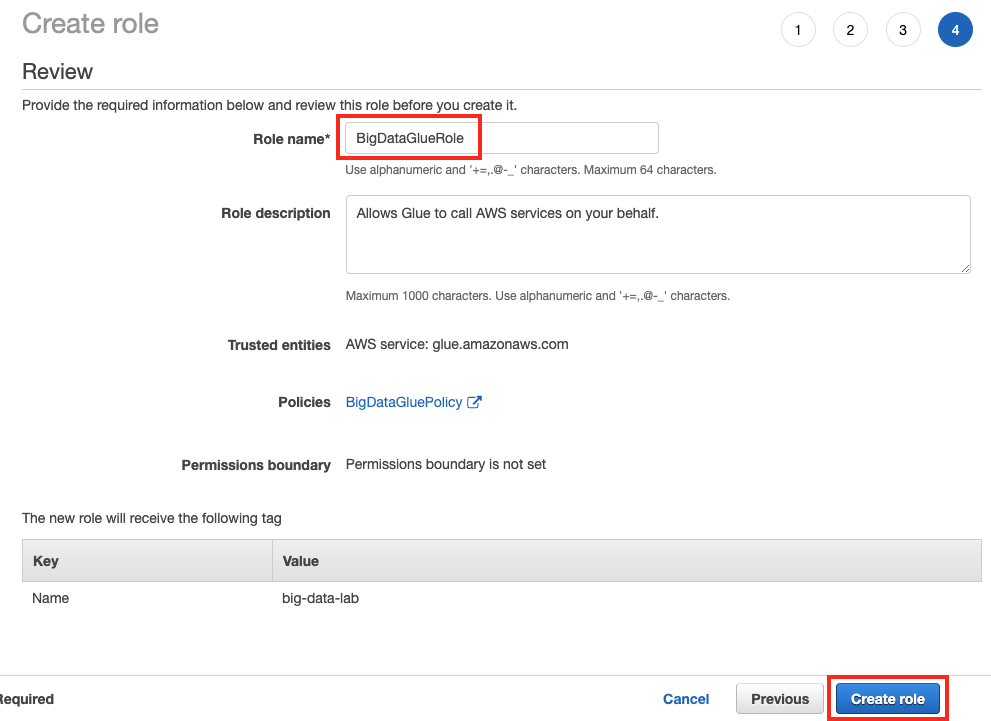
Task: Go back with the Previous button
Action: pyautogui.click(x=780, y=699)
